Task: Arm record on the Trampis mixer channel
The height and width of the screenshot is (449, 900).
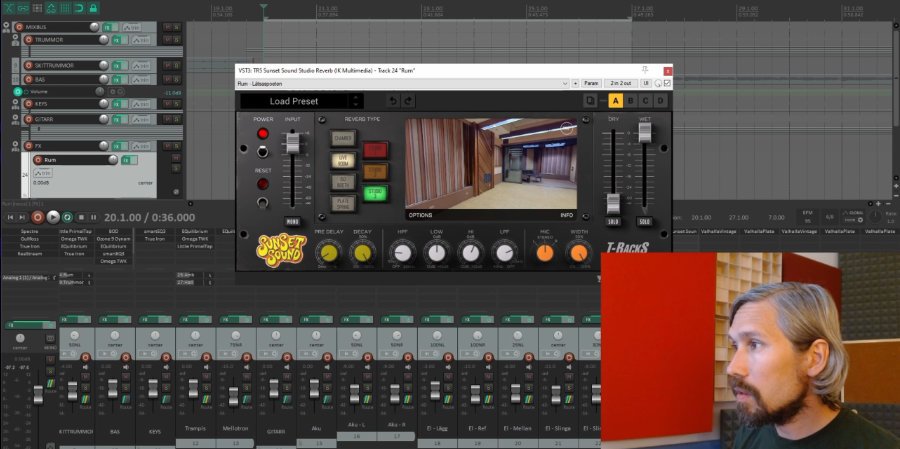Action: 207,357
